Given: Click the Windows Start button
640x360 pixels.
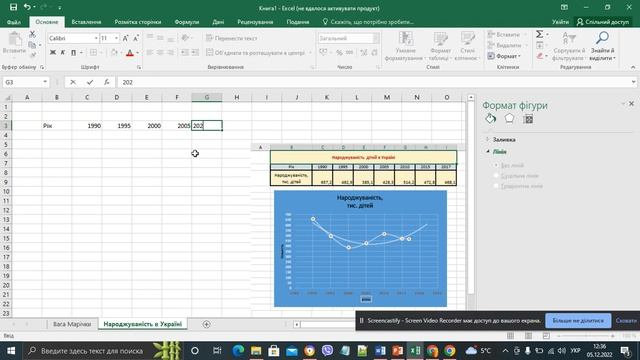Looking at the screenshot, I should click(x=11, y=351).
